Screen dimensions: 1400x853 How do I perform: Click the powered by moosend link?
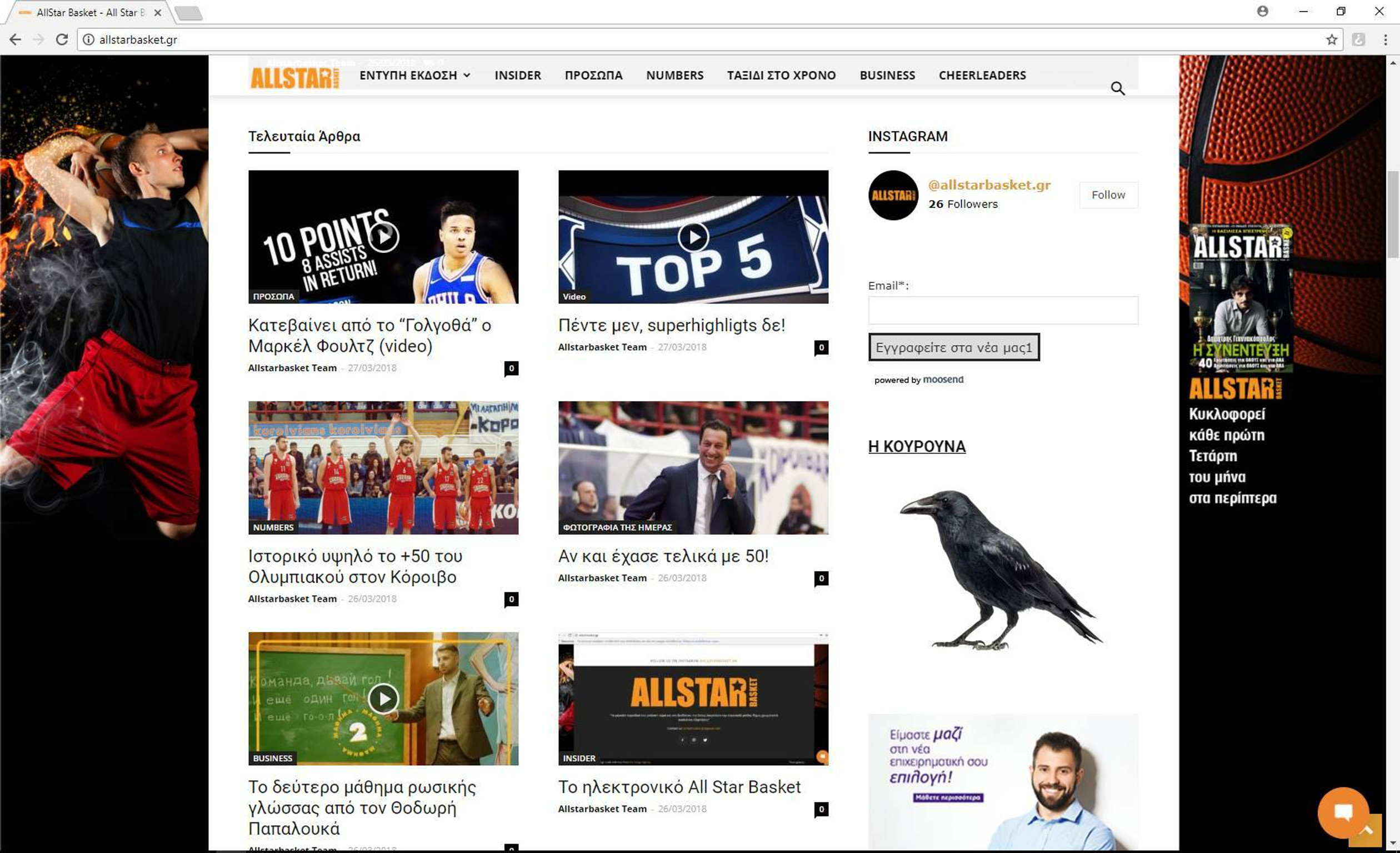coord(919,380)
